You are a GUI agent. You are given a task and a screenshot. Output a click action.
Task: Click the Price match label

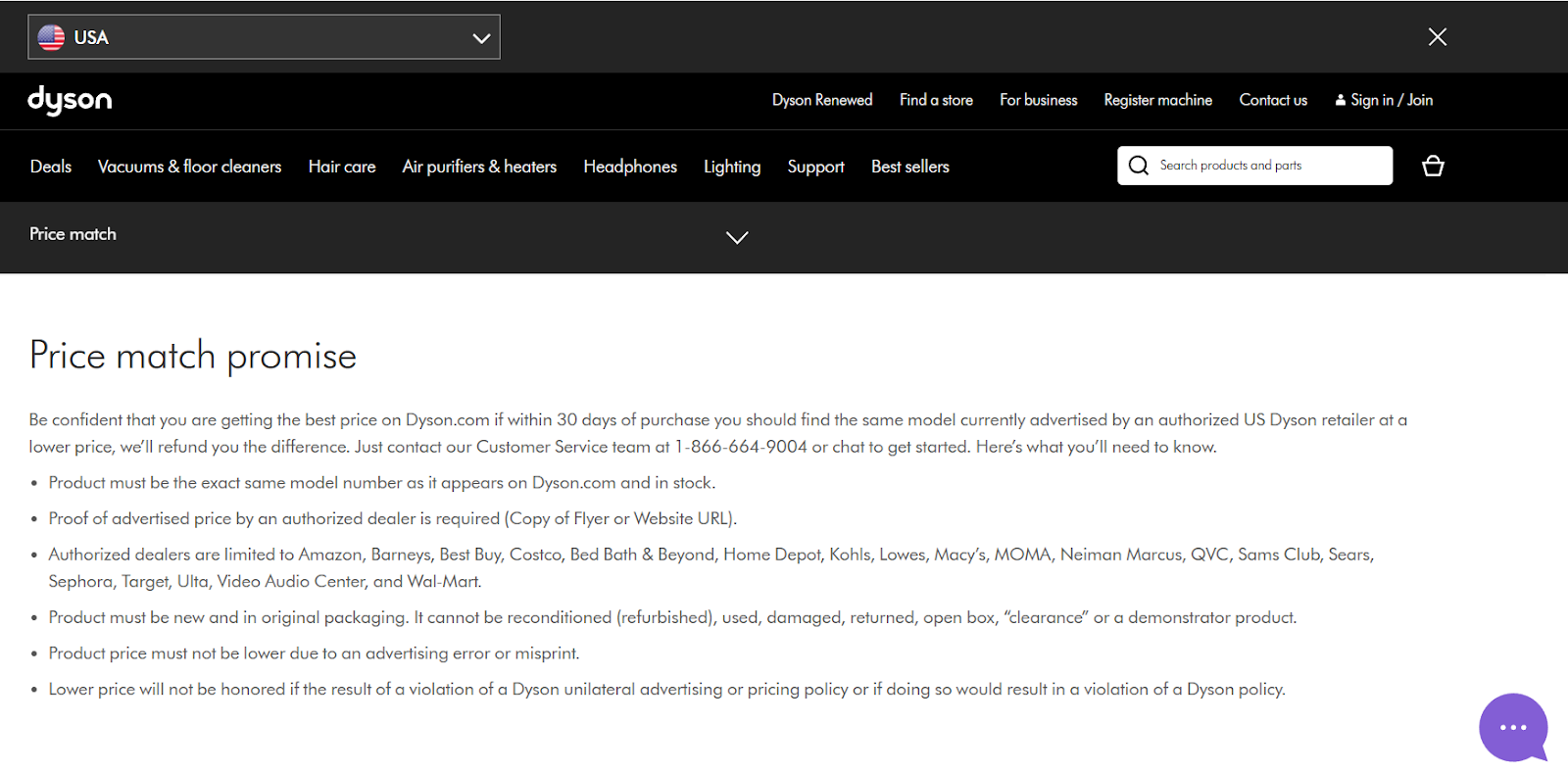(73, 234)
